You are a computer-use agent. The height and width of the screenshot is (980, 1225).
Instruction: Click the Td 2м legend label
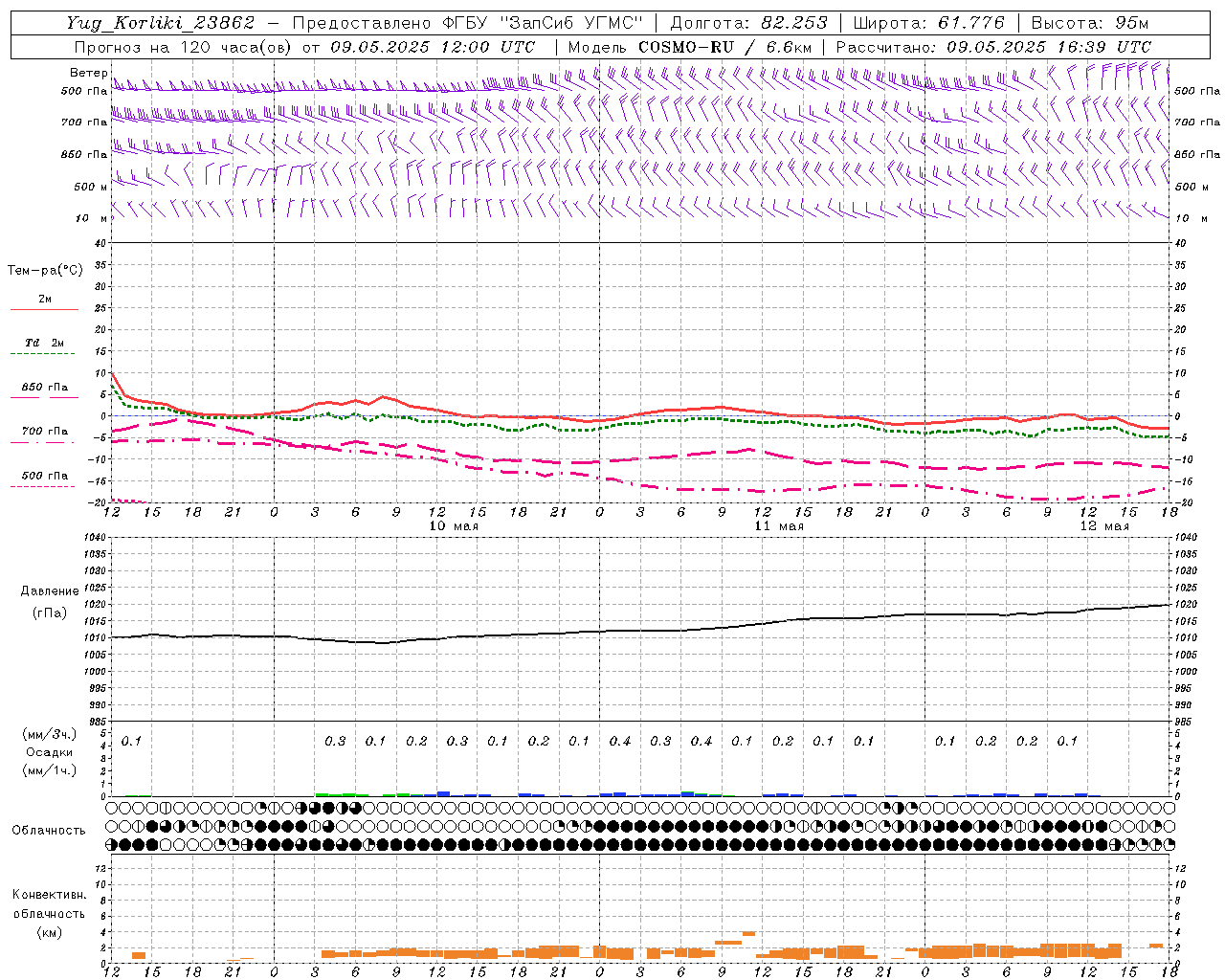click(x=45, y=343)
